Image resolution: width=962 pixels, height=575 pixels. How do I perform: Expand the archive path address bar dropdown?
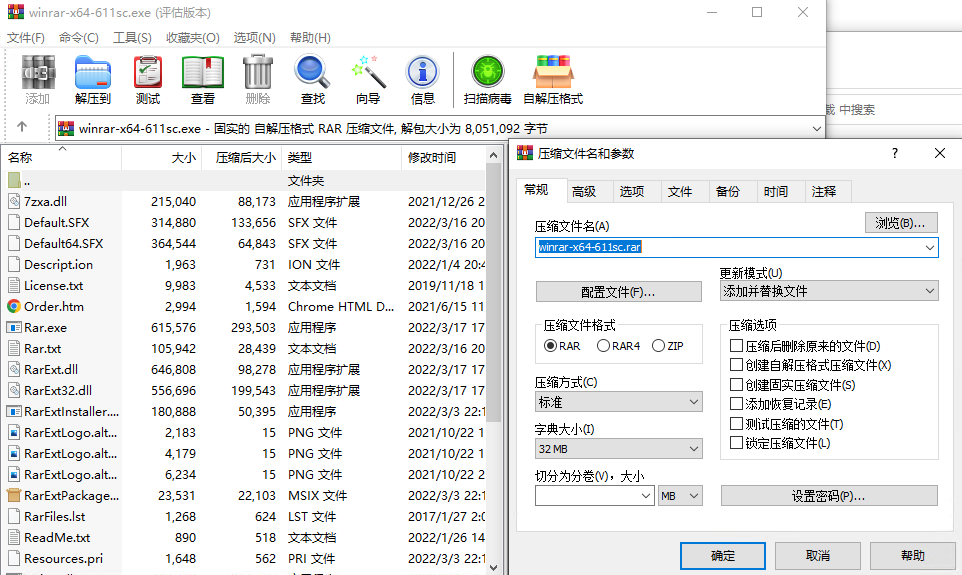pos(817,128)
